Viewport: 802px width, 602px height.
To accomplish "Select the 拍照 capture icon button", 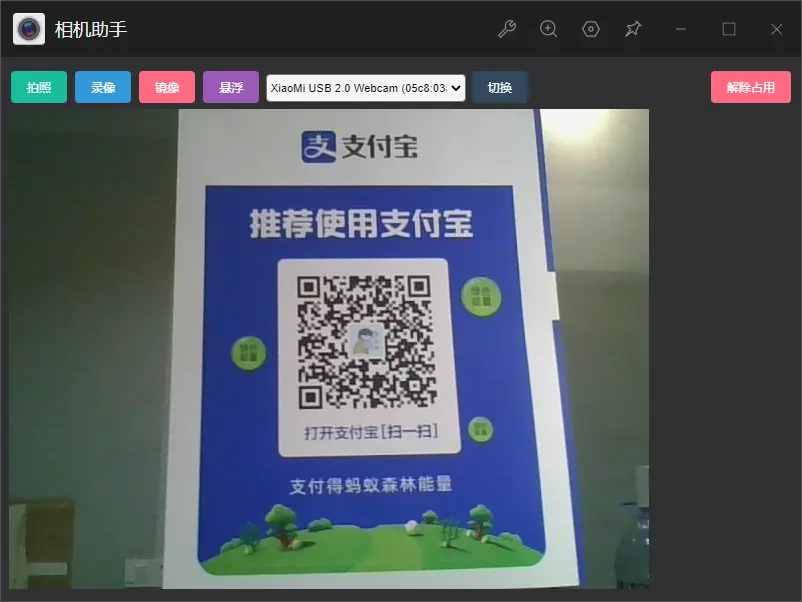I will point(38,87).
